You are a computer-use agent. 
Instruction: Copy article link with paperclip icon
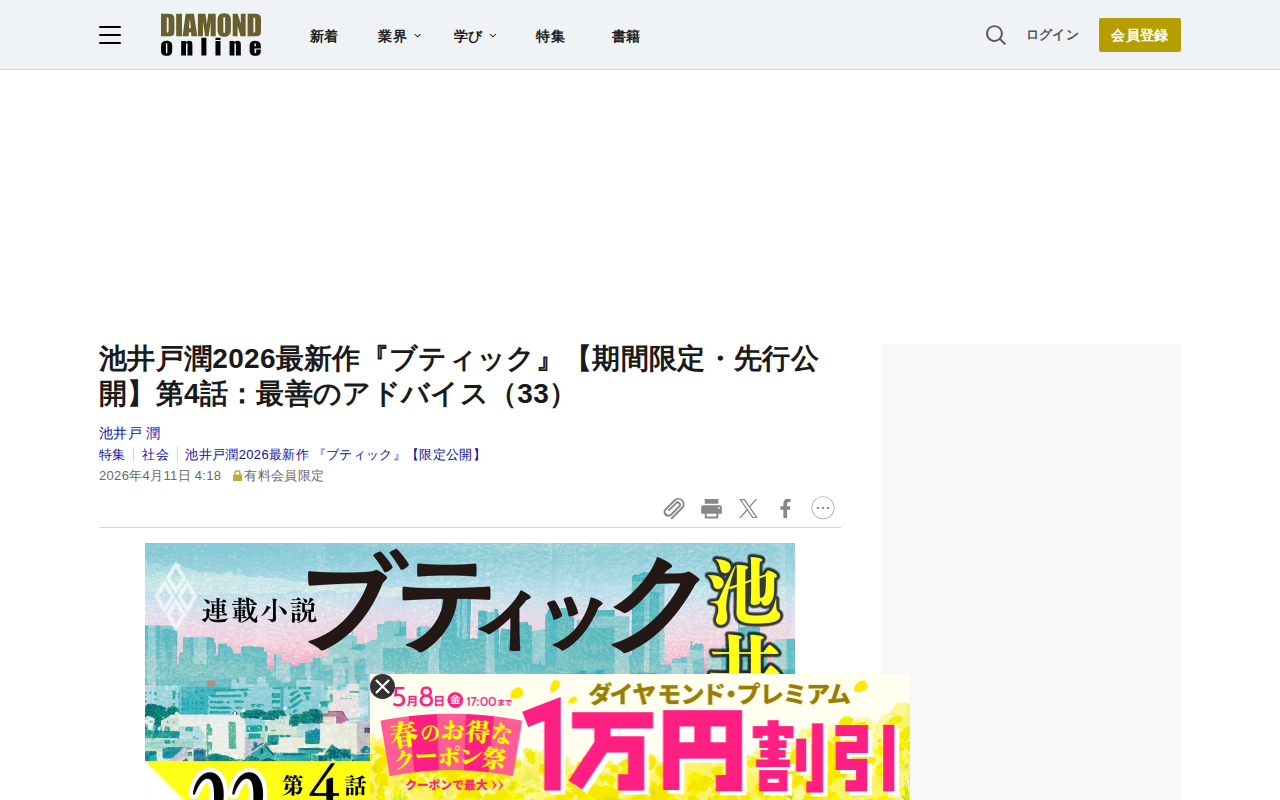tap(674, 509)
